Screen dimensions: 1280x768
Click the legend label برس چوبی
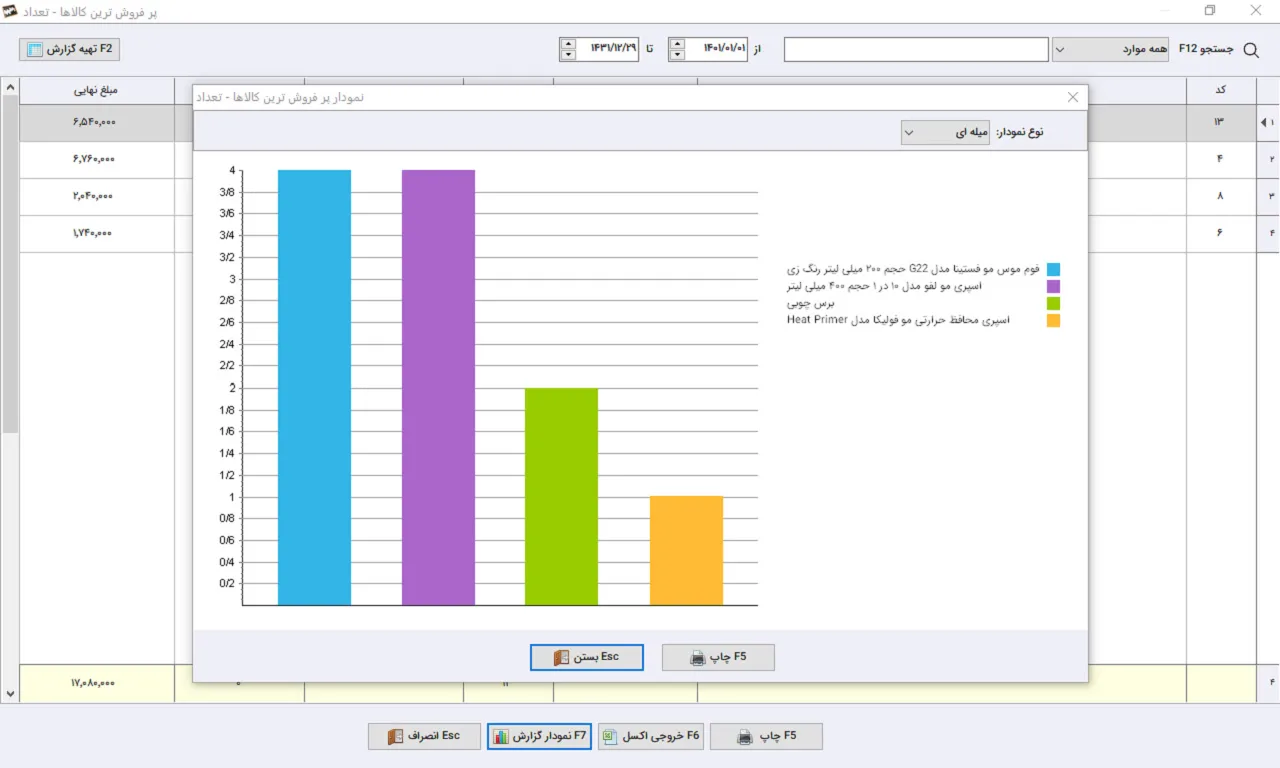[810, 303]
